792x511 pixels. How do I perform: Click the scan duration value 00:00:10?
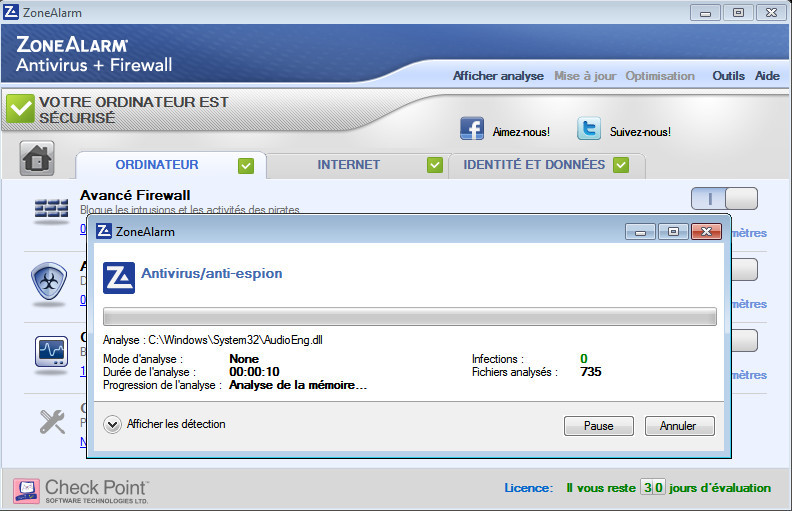[x=254, y=372]
